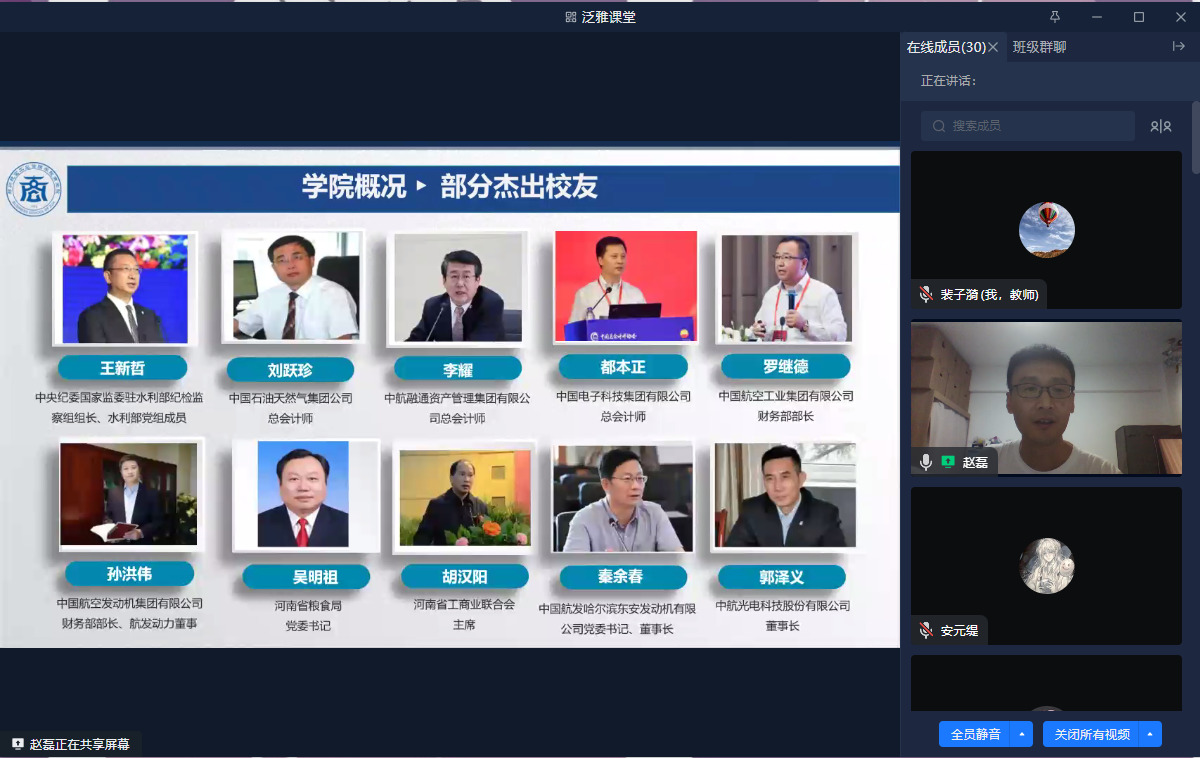This screenshot has width=1200, height=758.
Task: Collapse the side panel with arrow icon
Action: (1178, 46)
